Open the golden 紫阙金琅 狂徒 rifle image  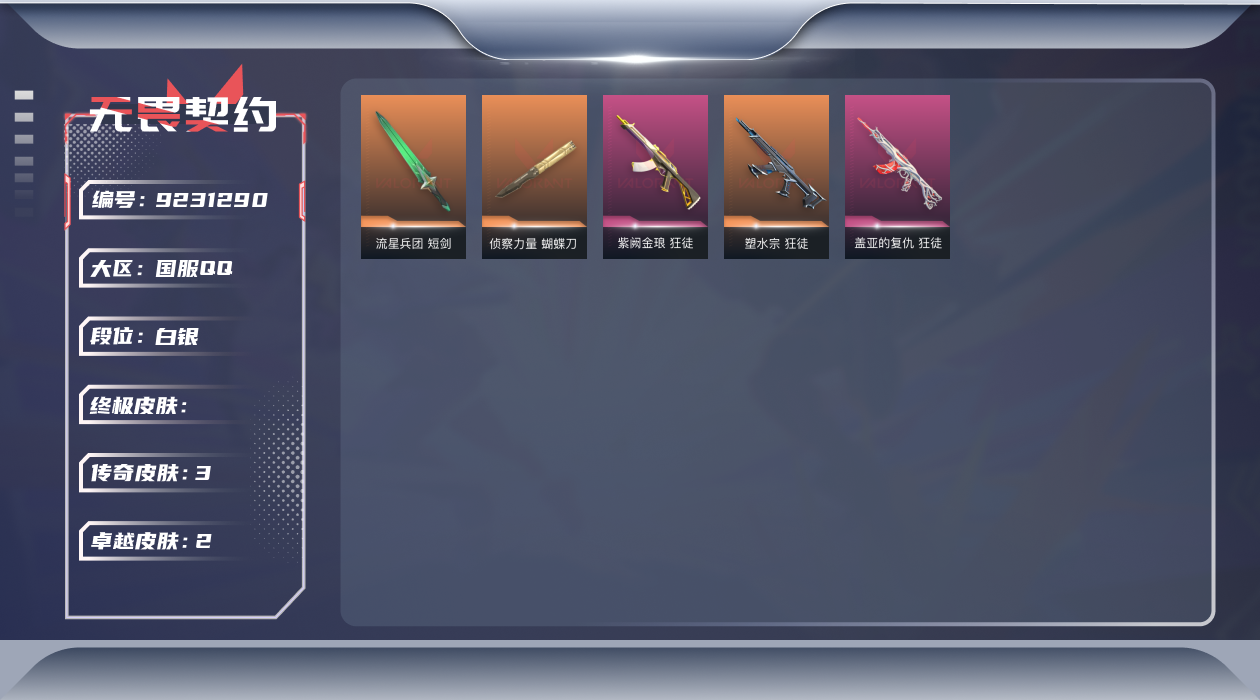point(655,161)
